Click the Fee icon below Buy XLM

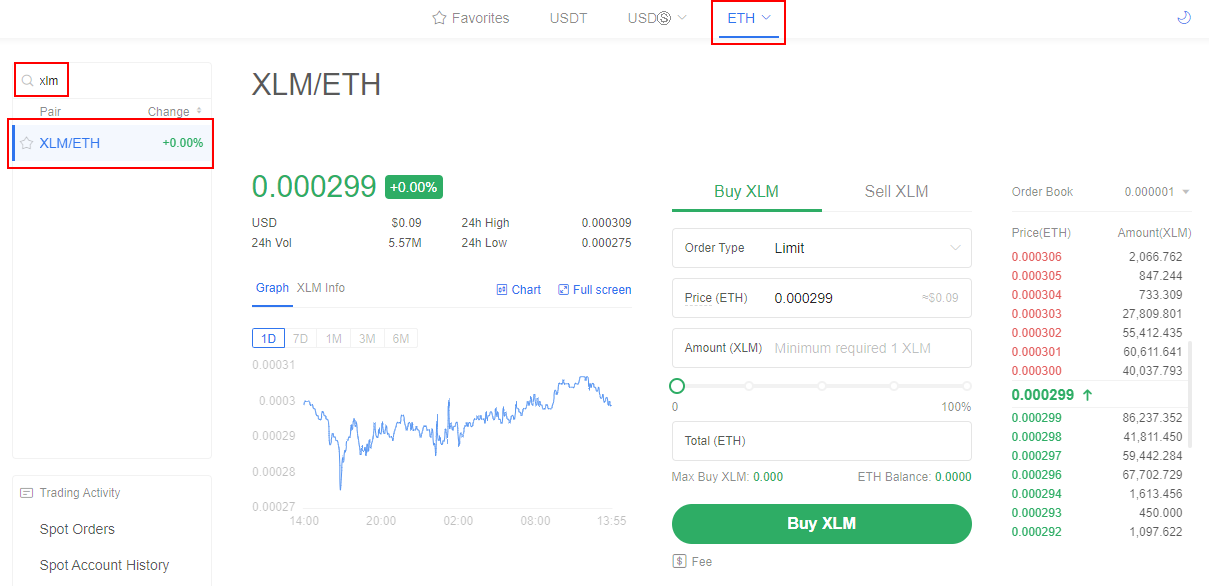point(677,561)
